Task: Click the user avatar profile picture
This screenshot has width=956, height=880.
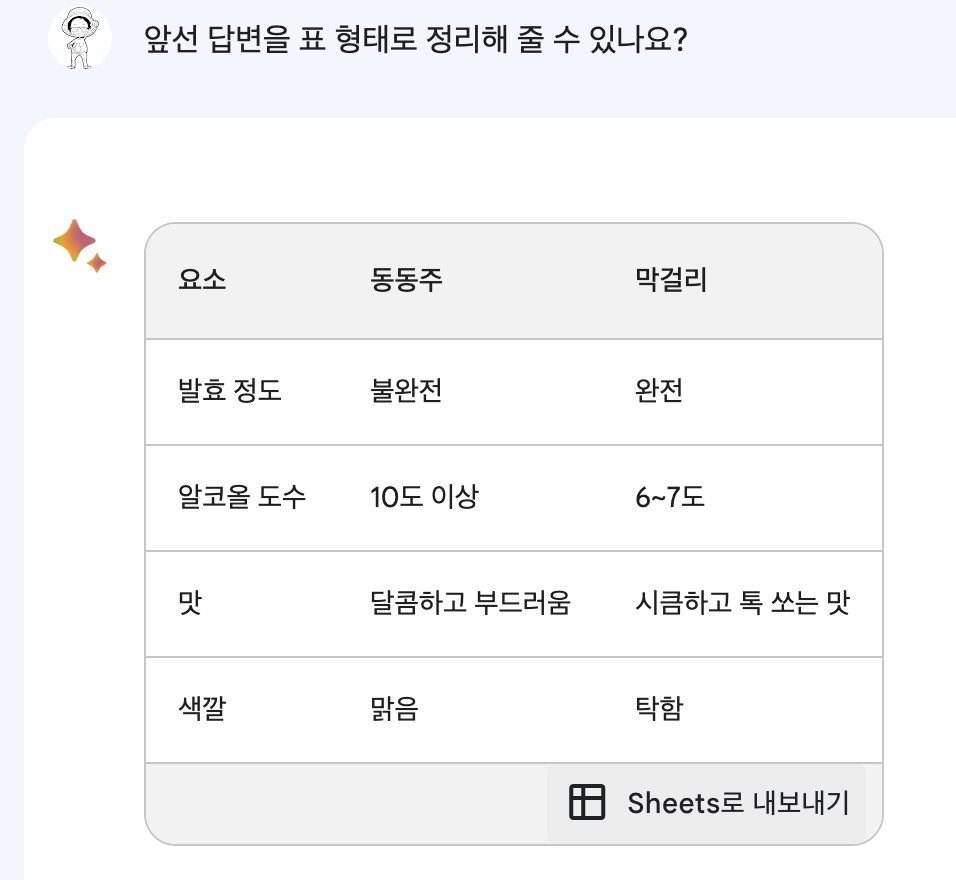Action: coord(80,39)
